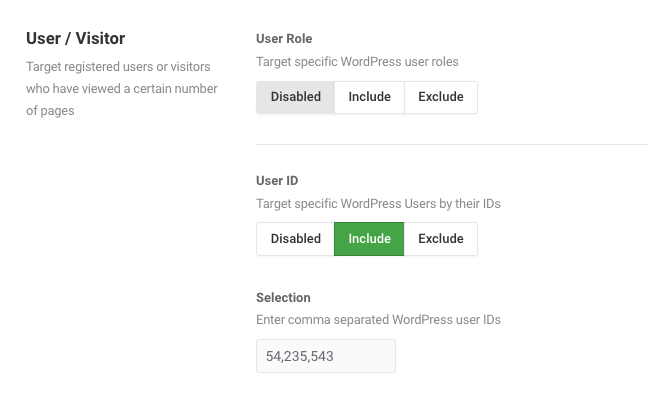The width and height of the screenshot is (648, 402).
Task: Disable User ID targeting
Action: [x=295, y=239]
